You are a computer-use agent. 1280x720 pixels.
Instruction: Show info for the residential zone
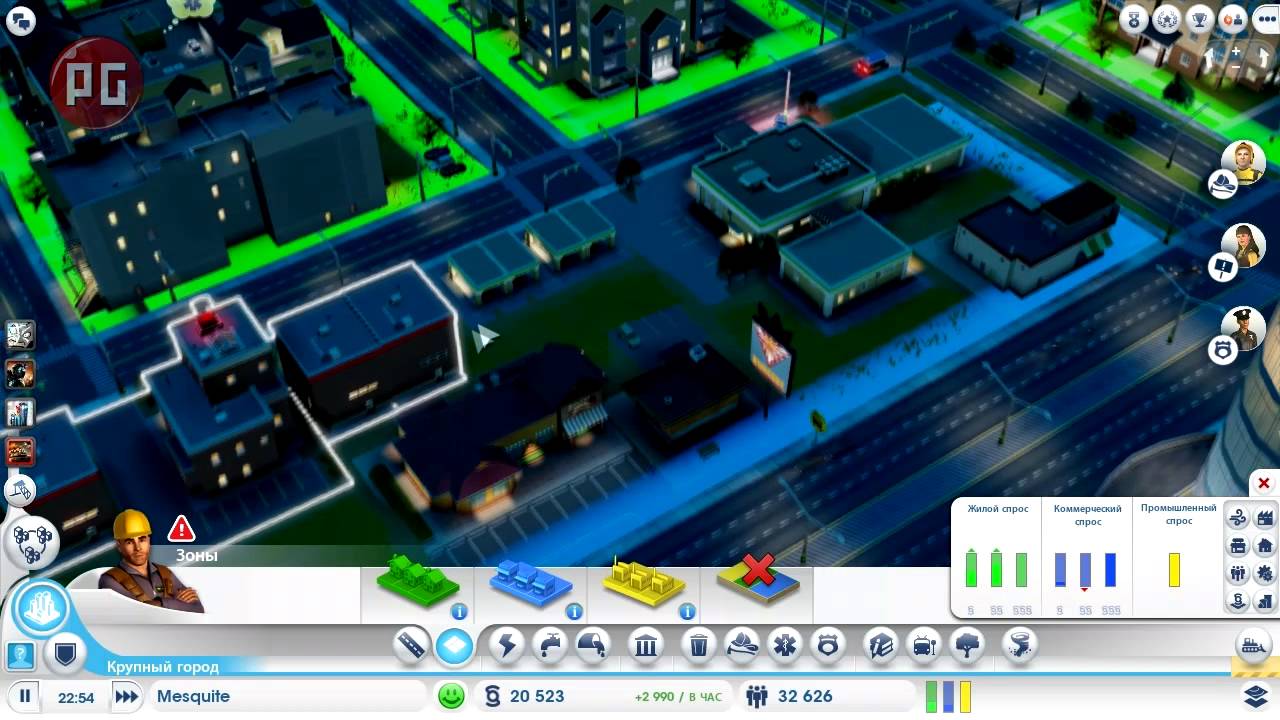point(459,611)
